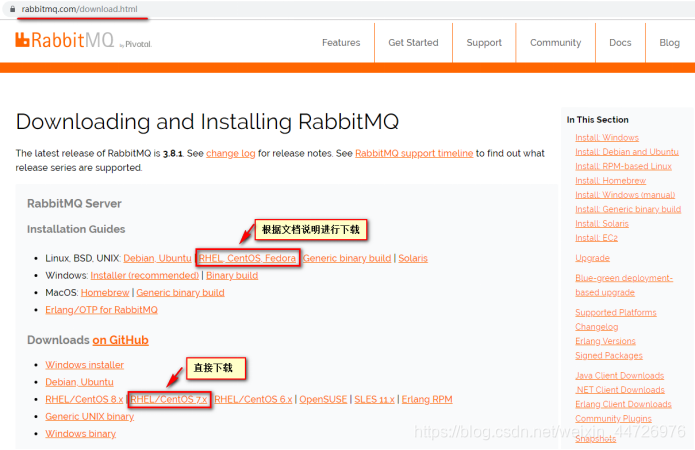The height and width of the screenshot is (450, 695).
Task: Click the 'Installation Guides' heading
Action: tap(76, 229)
